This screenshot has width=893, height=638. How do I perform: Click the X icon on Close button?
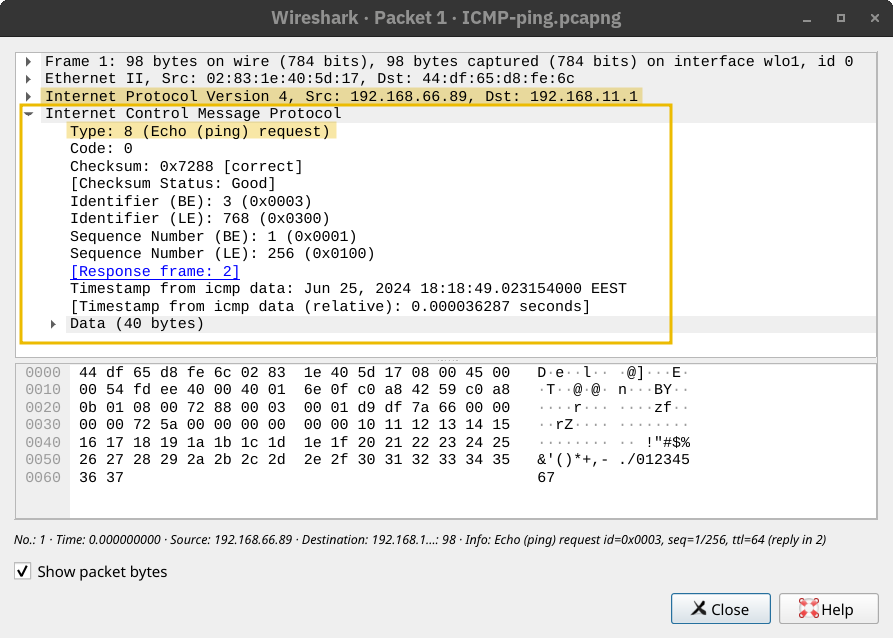pyautogui.click(x=698, y=609)
